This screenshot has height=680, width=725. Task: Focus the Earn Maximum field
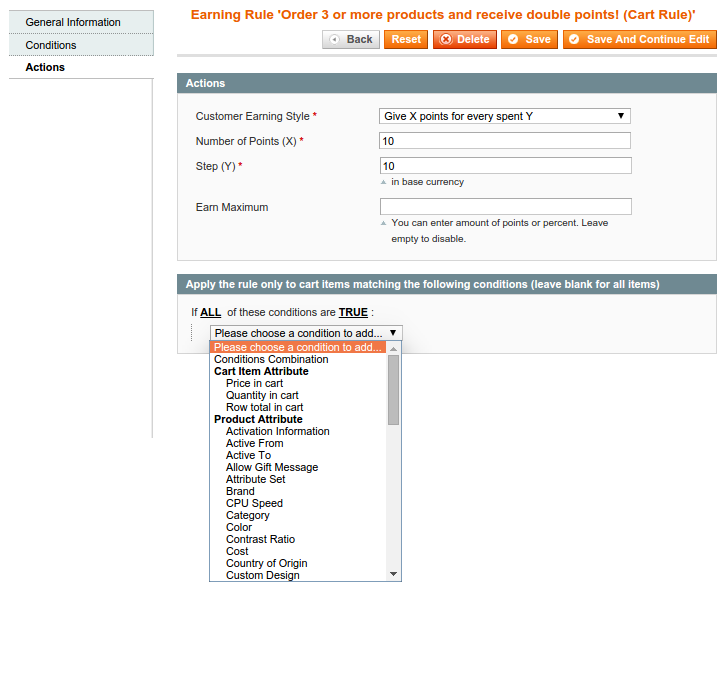505,207
